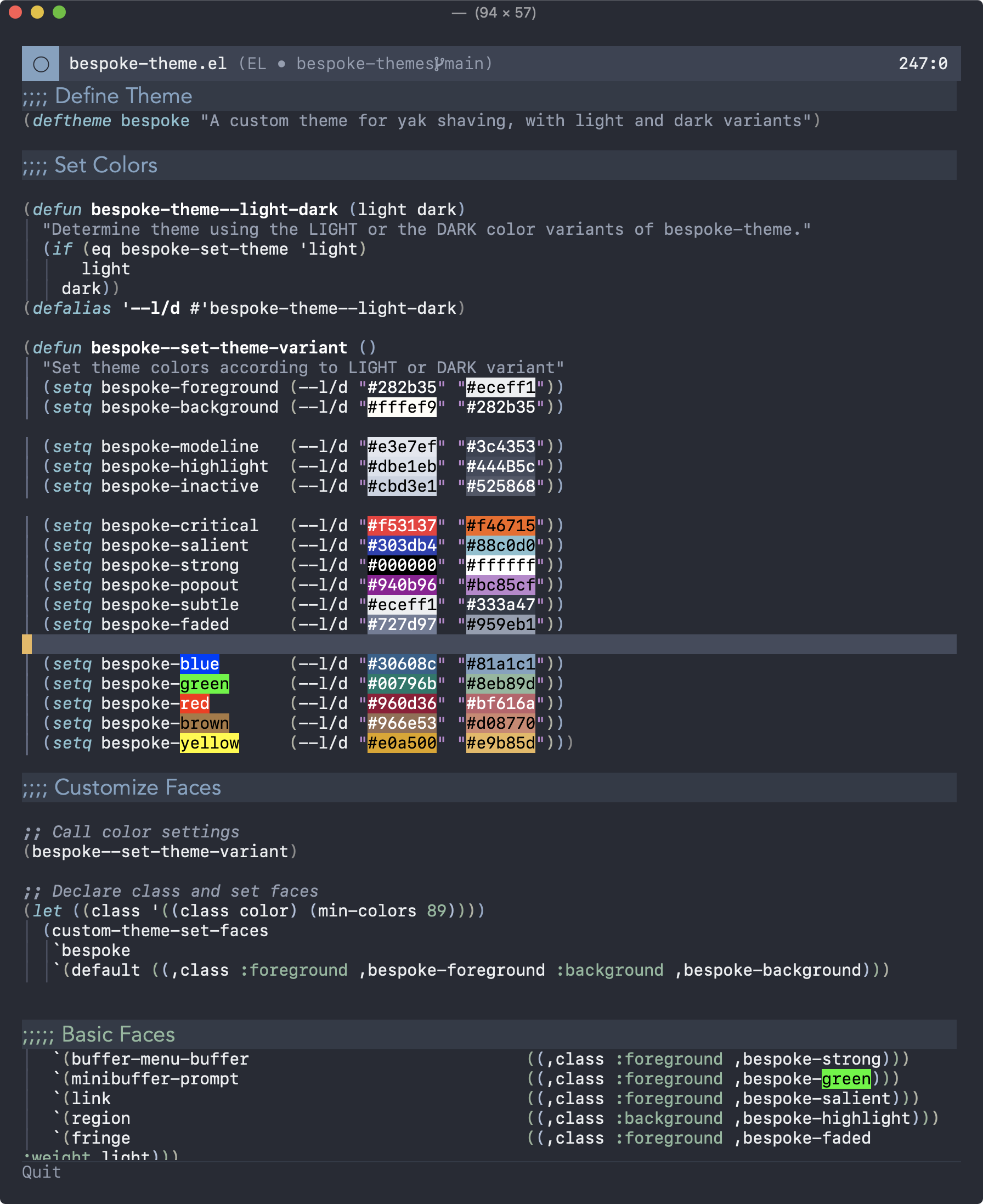983x1204 pixels.
Task: Click the #282b35 foreground light color value
Action: click(402, 387)
